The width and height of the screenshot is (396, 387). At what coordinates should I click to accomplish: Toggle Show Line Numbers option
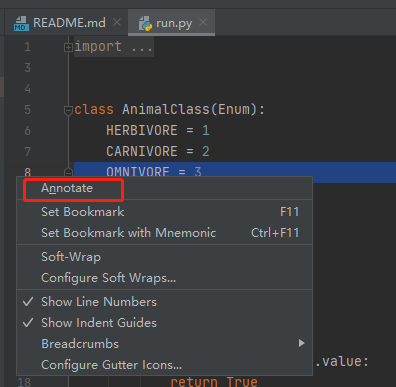click(x=164, y=302)
